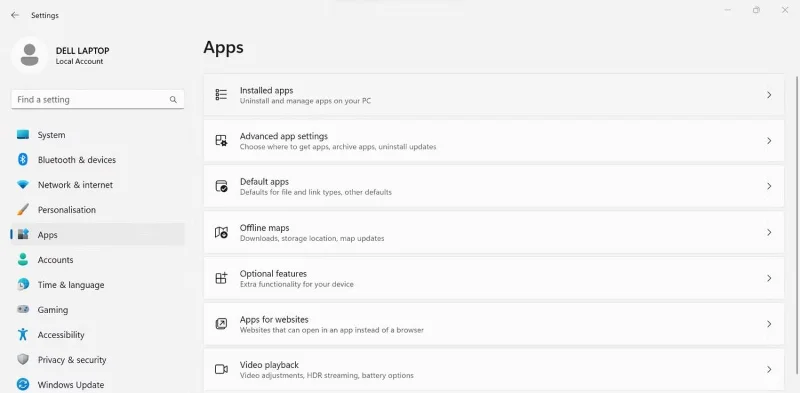Open Gaming settings category
This screenshot has height=393, width=800.
[x=97, y=310]
